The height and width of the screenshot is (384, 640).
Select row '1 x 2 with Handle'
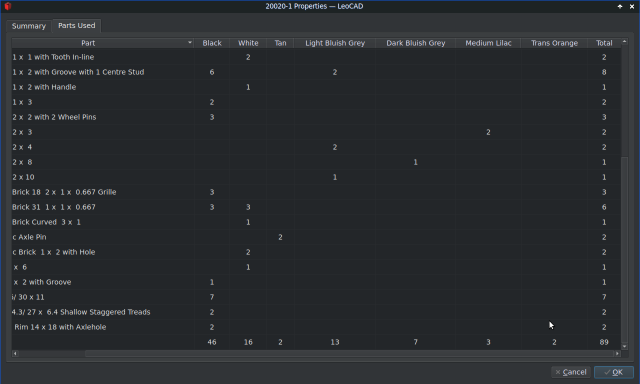316,87
